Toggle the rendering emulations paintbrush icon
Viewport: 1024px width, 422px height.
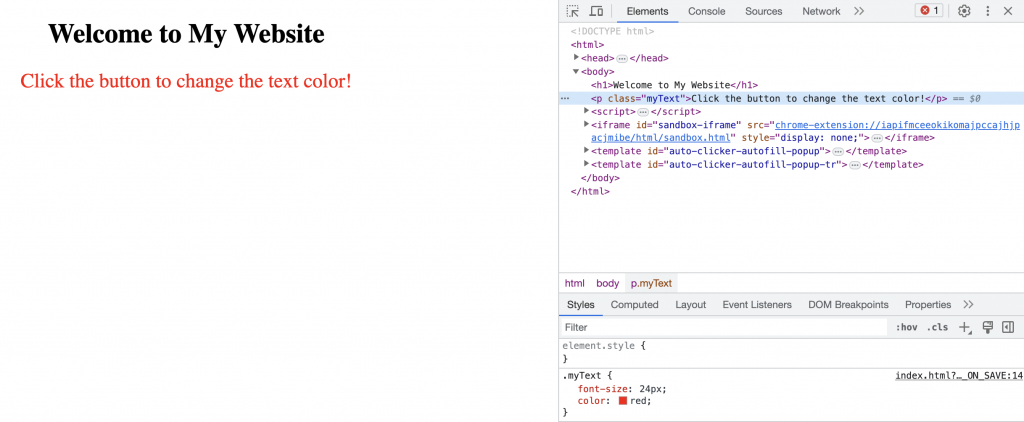(x=987, y=327)
